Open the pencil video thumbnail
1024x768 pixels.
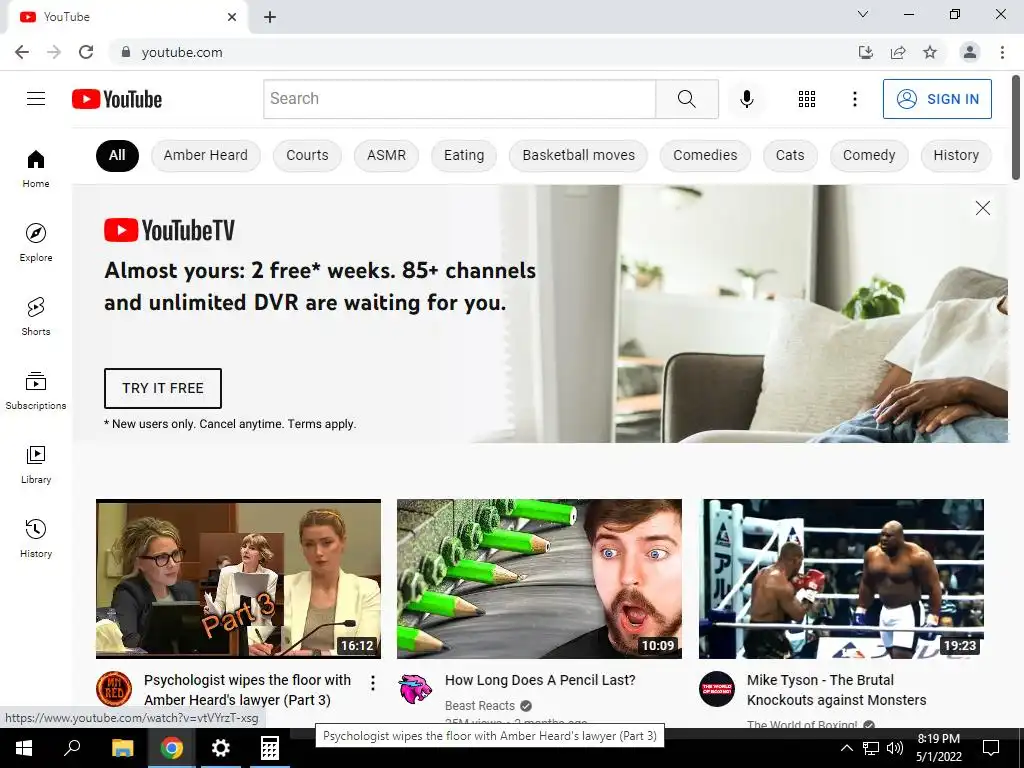539,579
